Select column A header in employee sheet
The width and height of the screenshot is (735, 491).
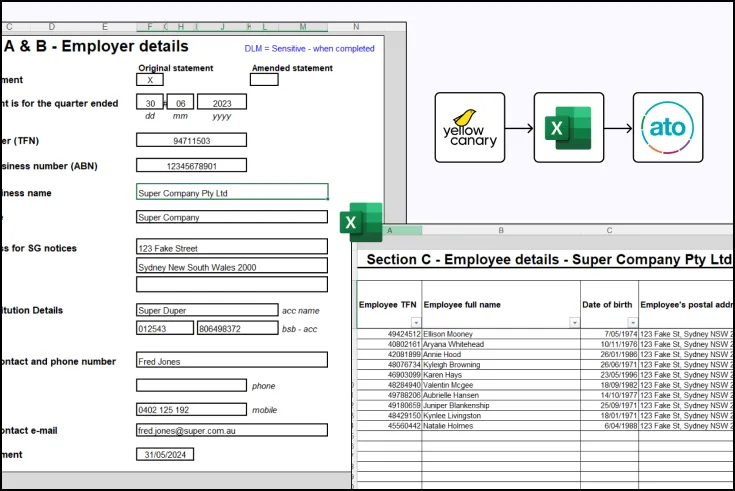coord(390,230)
